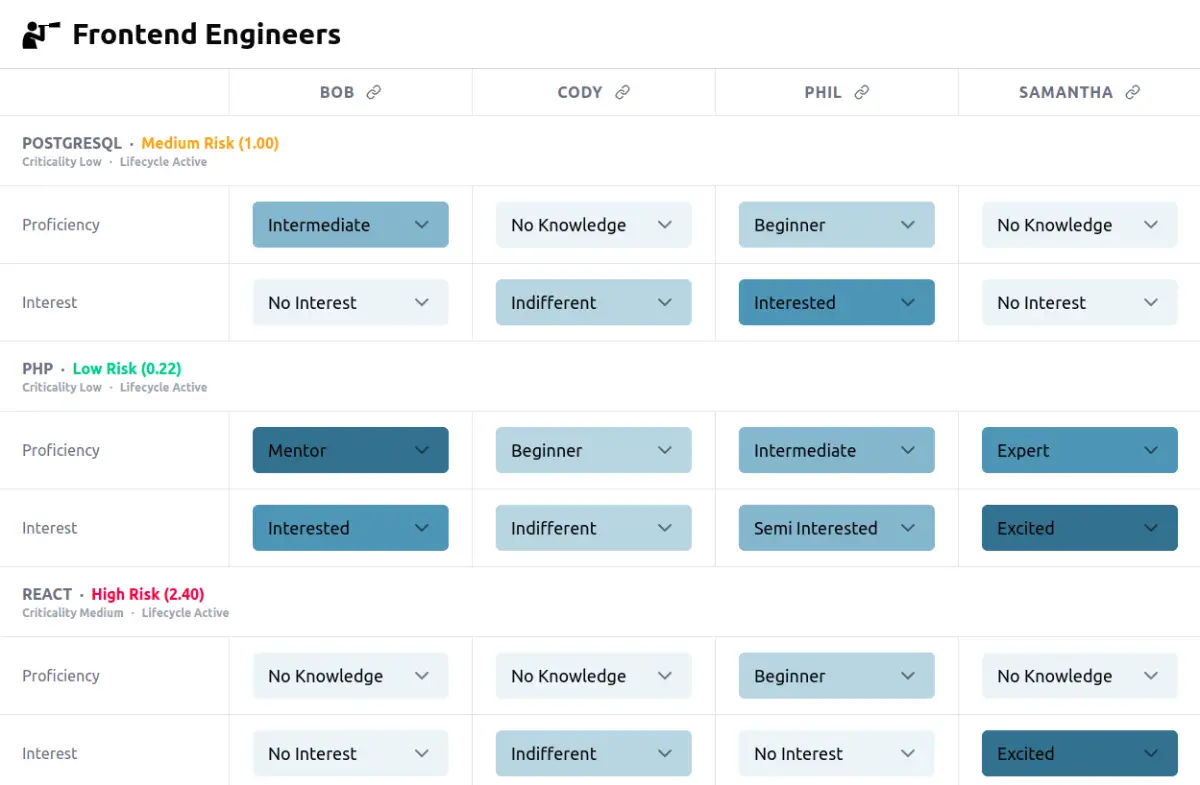Click the Criticality Medium label under REACT
1200x785 pixels.
click(x=72, y=613)
